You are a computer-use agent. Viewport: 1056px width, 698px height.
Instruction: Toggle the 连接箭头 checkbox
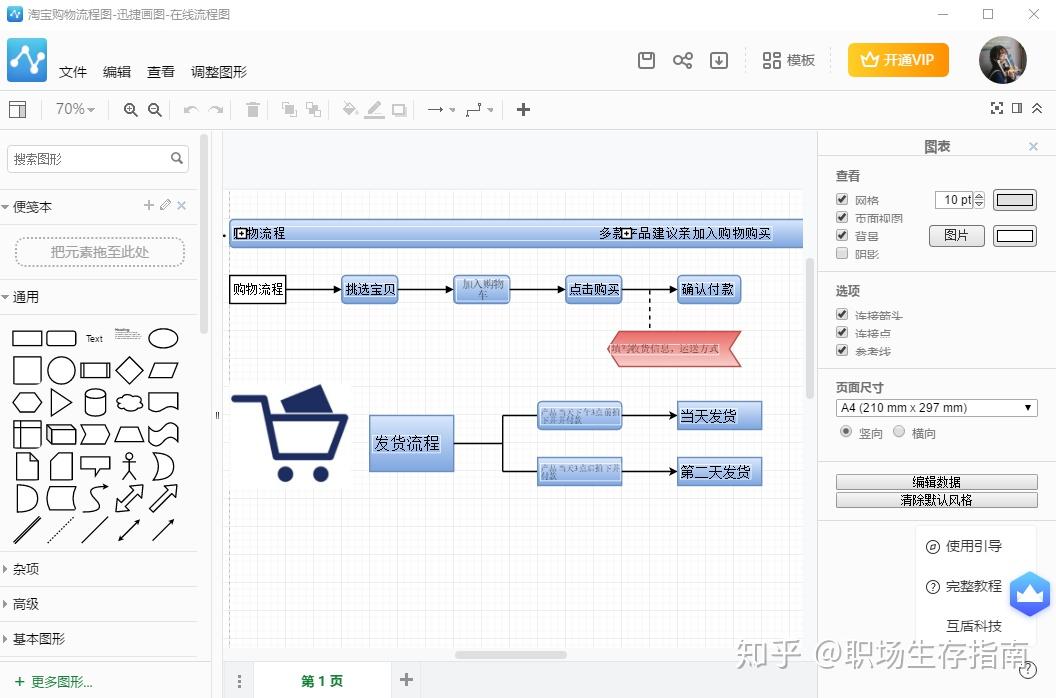click(842, 315)
